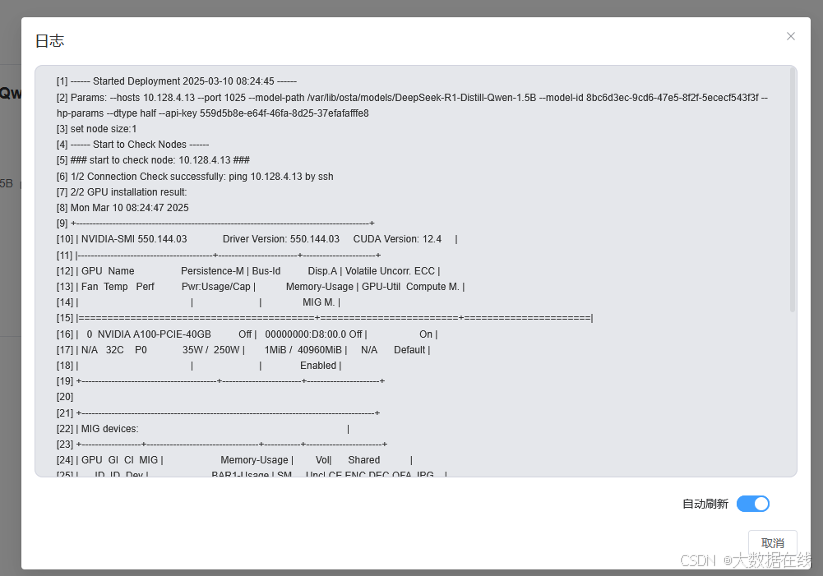Click line 7 GPU installation result

tap(121, 192)
